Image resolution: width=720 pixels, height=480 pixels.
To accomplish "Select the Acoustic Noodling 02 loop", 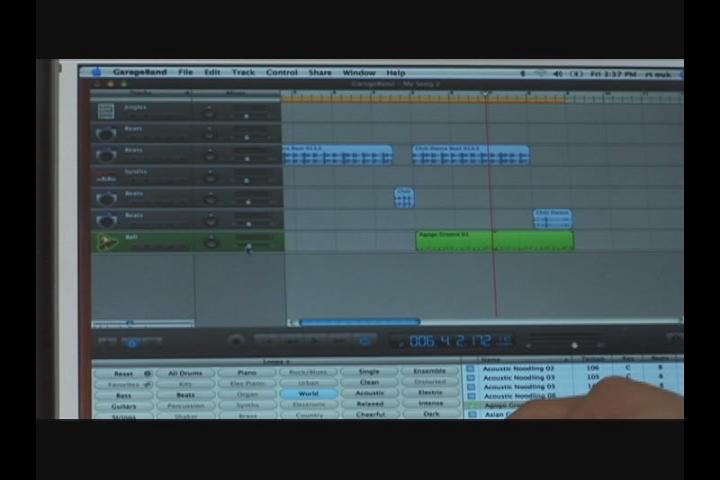I will point(518,368).
